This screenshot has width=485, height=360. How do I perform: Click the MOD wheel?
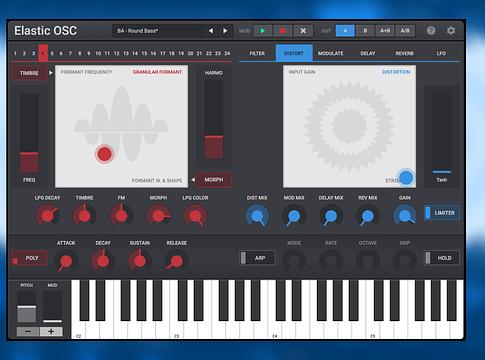52,307
